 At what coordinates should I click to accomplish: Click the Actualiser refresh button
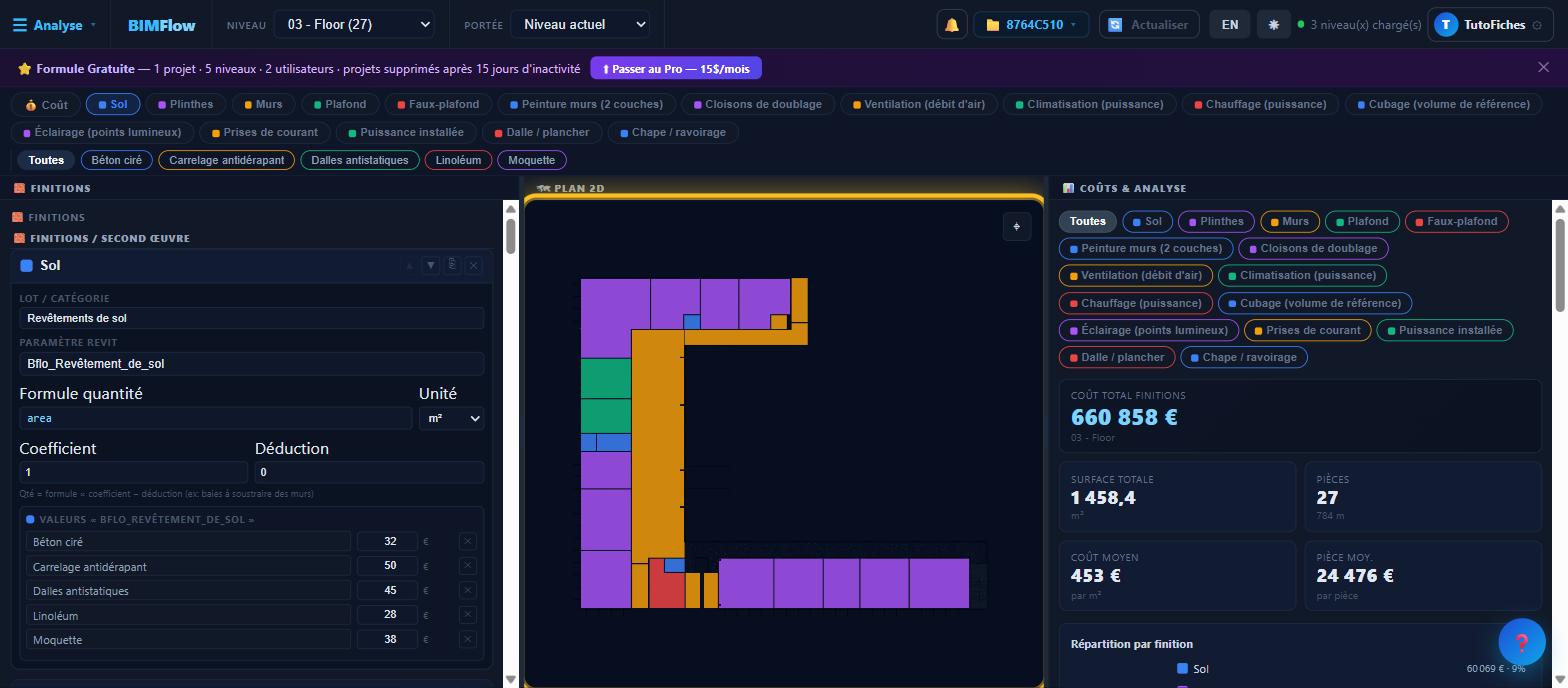1149,25
